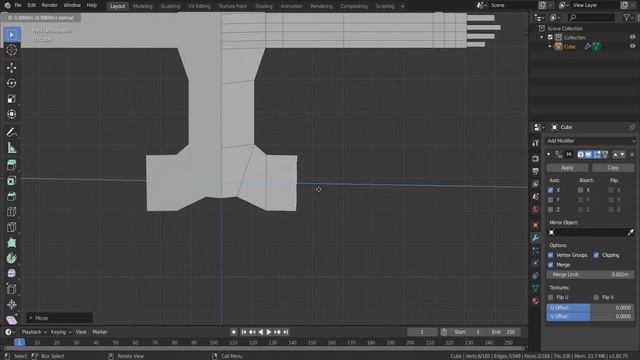This screenshot has height=360, width=640.
Task: Select the Shear tool
Action: coord(11,320)
